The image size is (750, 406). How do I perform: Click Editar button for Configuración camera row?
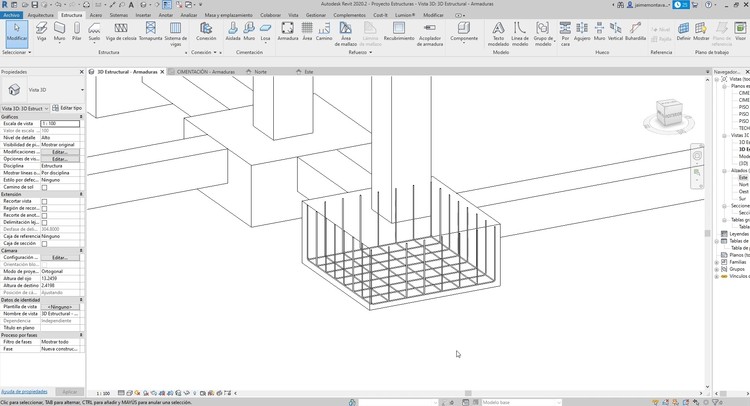click(x=59, y=257)
